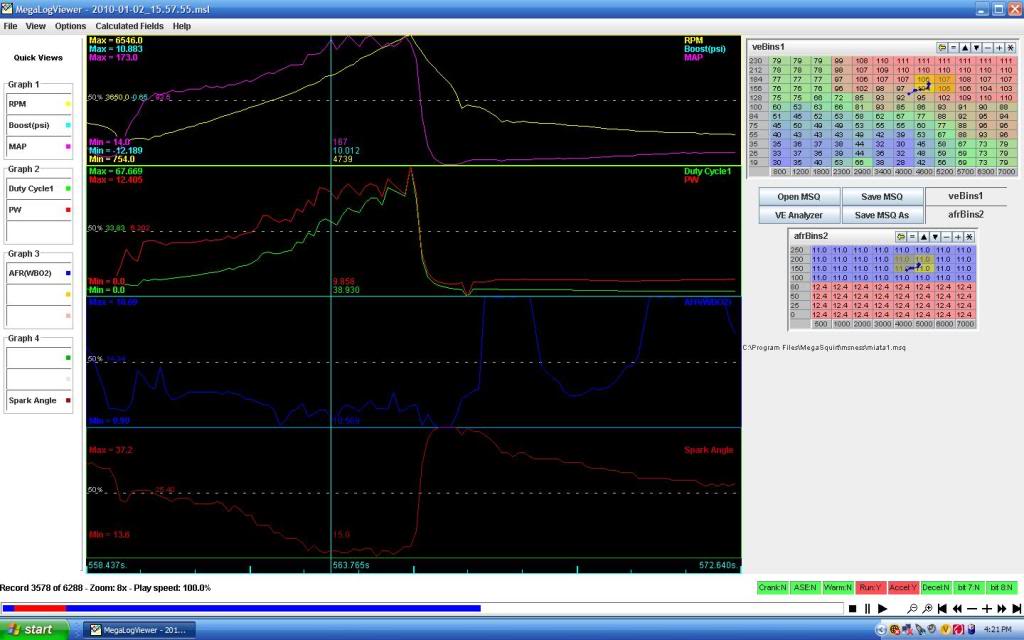Jump to the start of the log

click(943, 608)
